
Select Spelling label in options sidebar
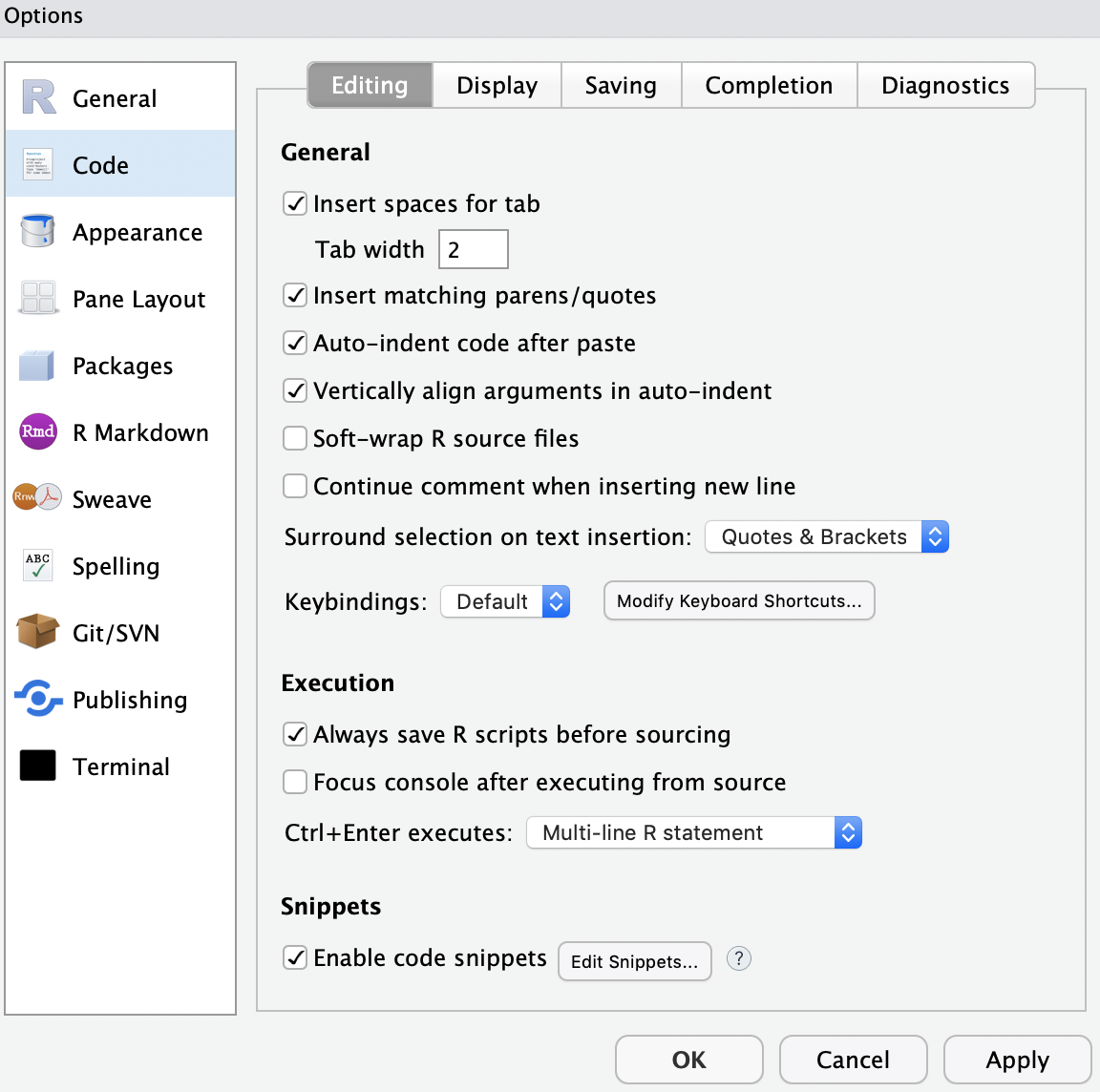pyautogui.click(x=116, y=567)
